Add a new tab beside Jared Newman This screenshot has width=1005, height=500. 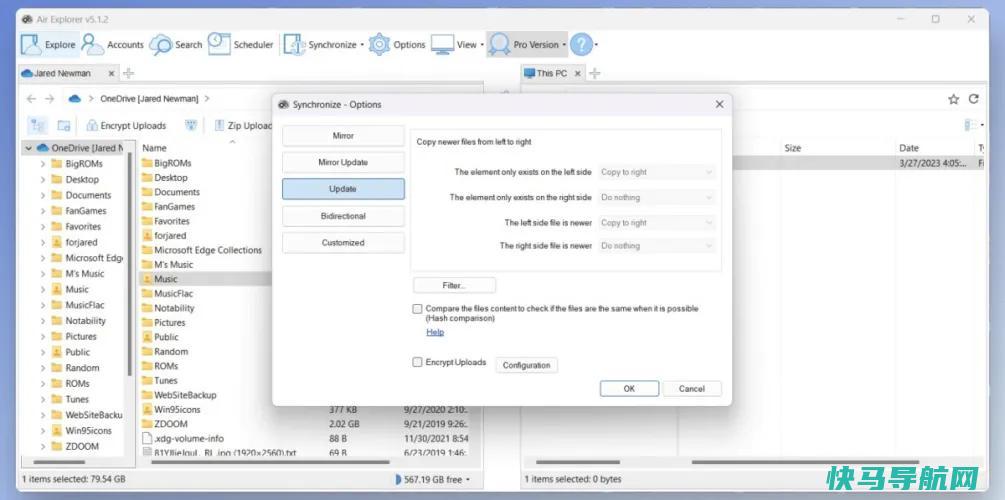point(128,73)
